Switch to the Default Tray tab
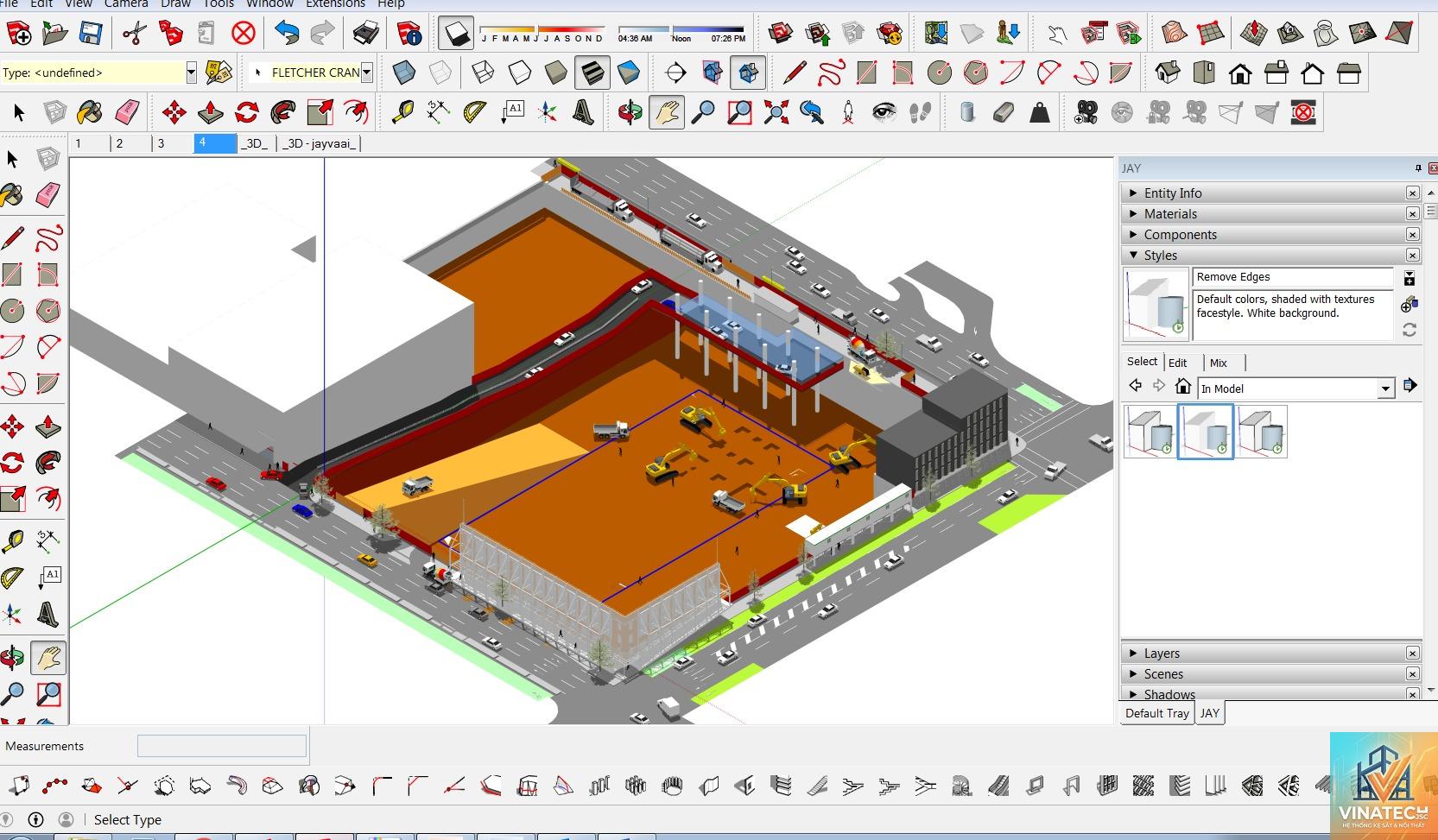This screenshot has width=1438, height=840. point(1157,713)
